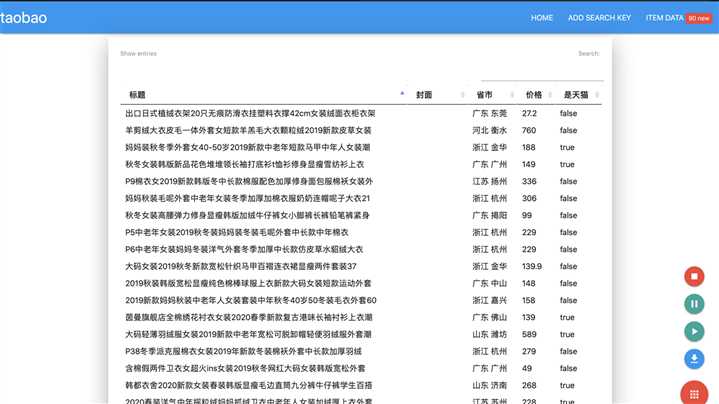This screenshot has width=719, height=404.
Task: Focus the table Search input field
Action: point(542,73)
